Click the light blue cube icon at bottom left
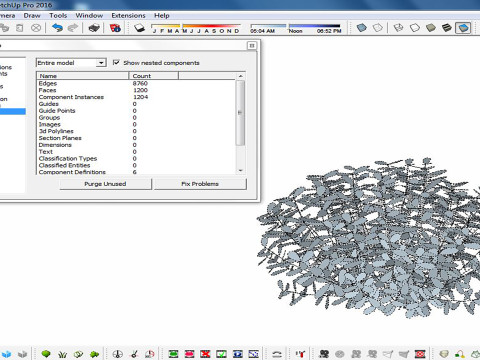This screenshot has height=360, width=480. (x=7, y=354)
